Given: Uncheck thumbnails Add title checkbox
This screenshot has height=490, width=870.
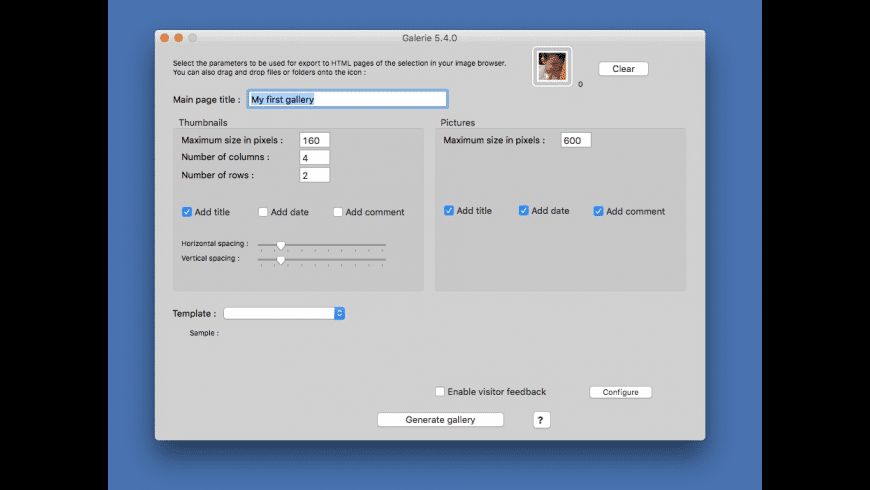Looking at the screenshot, I should pyautogui.click(x=187, y=212).
